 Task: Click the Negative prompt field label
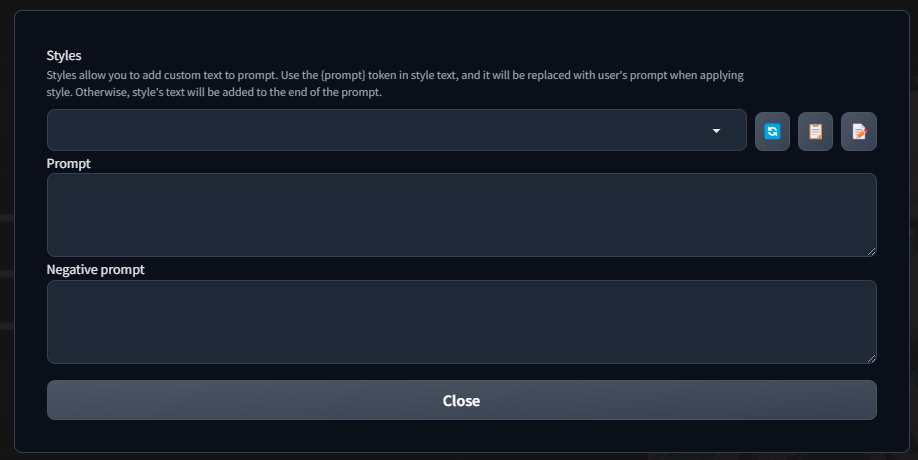(x=95, y=270)
